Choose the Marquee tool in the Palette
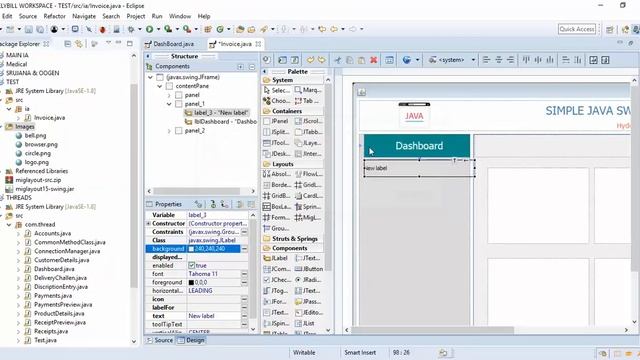The height and width of the screenshot is (360, 640). coord(309,90)
